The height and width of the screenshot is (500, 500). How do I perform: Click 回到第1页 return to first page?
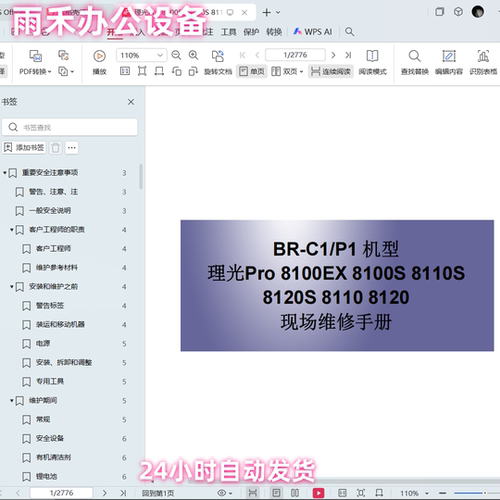tap(158, 493)
